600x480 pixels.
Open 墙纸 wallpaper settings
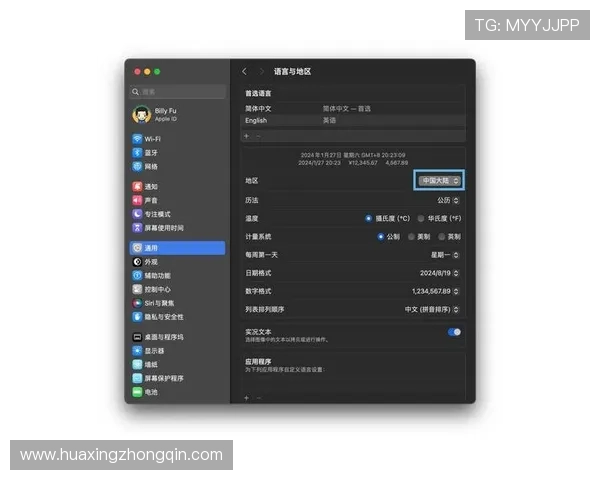pos(145,364)
